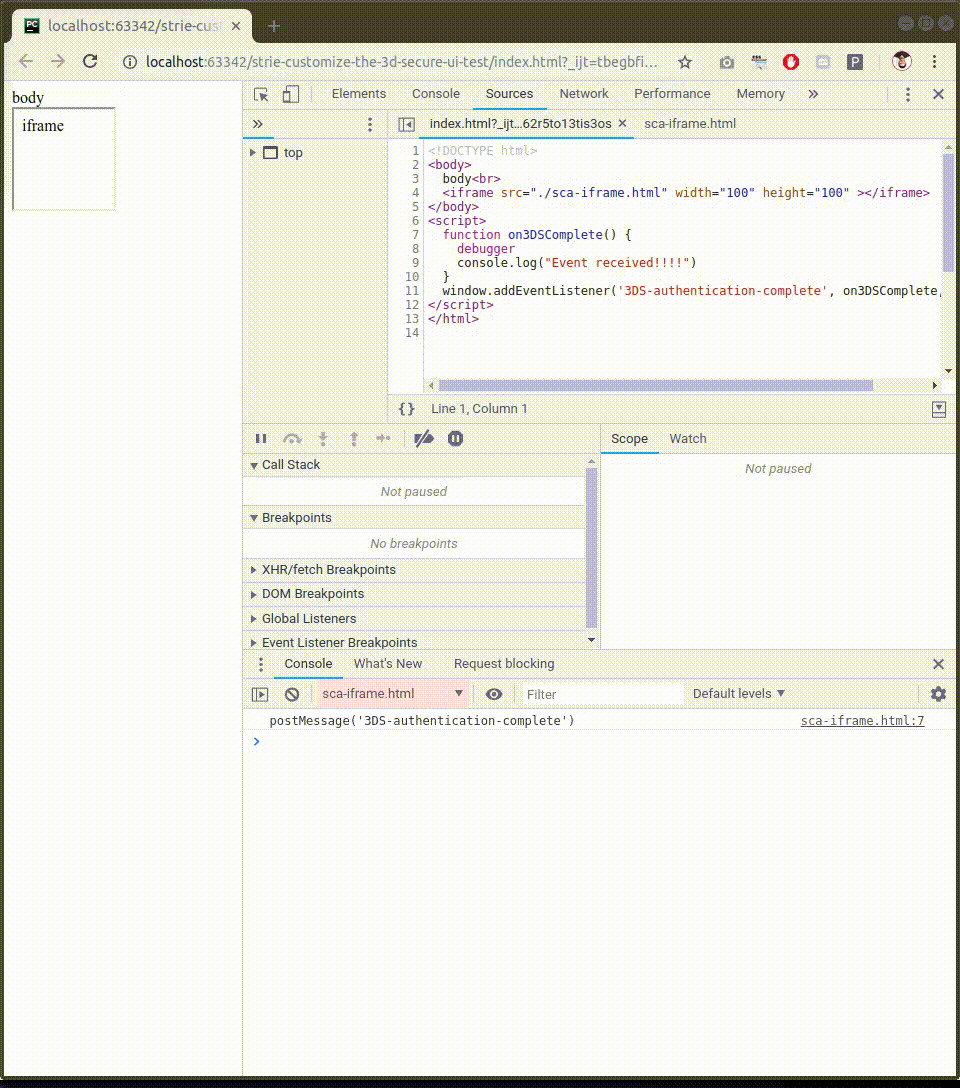Viewport: 960px width, 1088px height.
Task: Click the Step button
Action: point(383,439)
